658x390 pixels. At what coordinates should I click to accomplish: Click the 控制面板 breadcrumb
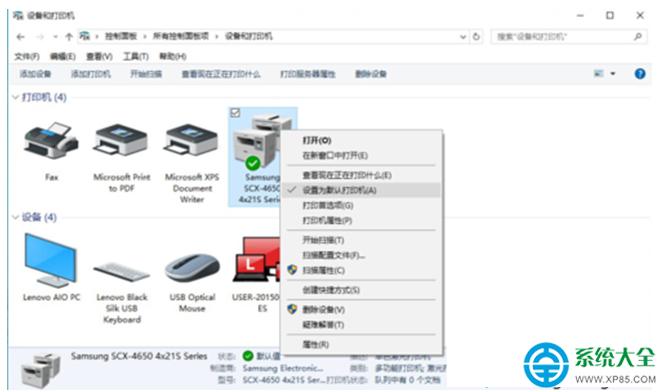[121, 37]
